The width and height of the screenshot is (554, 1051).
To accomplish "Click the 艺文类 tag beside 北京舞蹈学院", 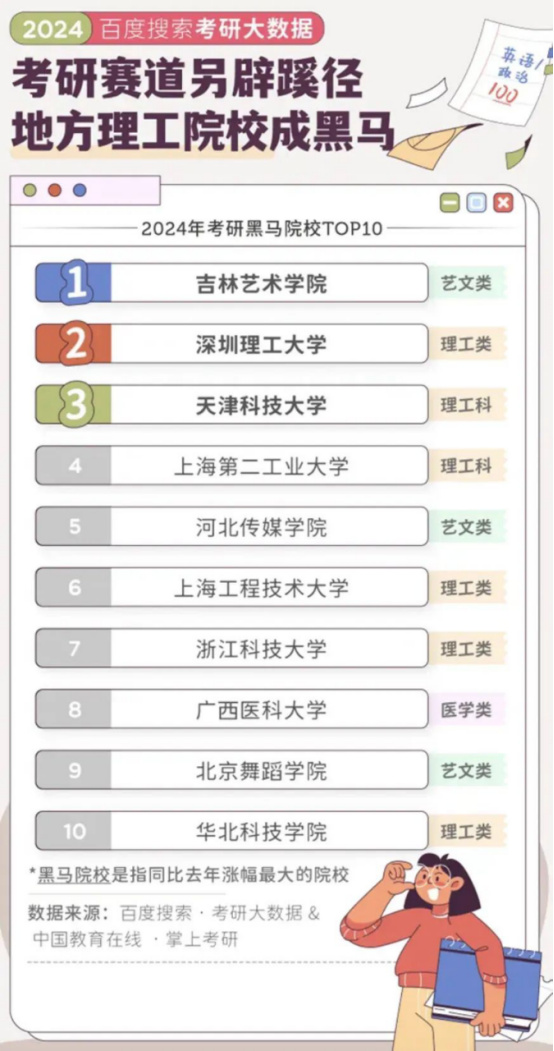I will click(466, 771).
